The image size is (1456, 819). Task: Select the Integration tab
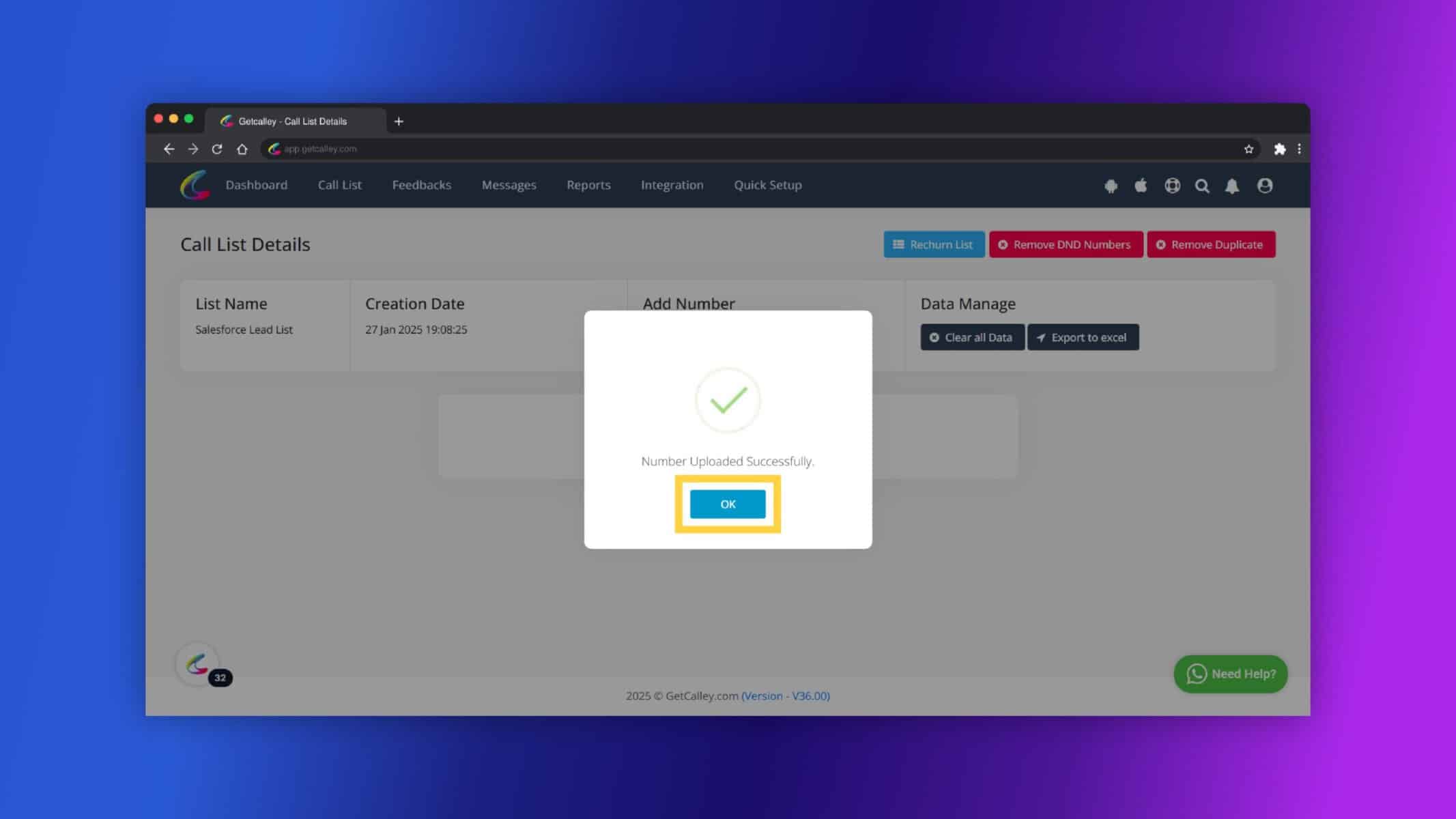click(672, 185)
